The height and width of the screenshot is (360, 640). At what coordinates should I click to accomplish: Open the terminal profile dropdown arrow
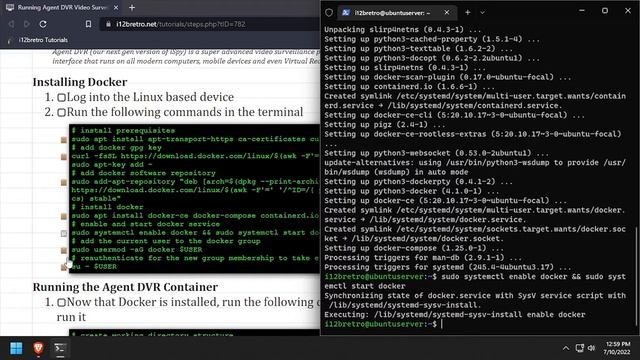(482, 13)
